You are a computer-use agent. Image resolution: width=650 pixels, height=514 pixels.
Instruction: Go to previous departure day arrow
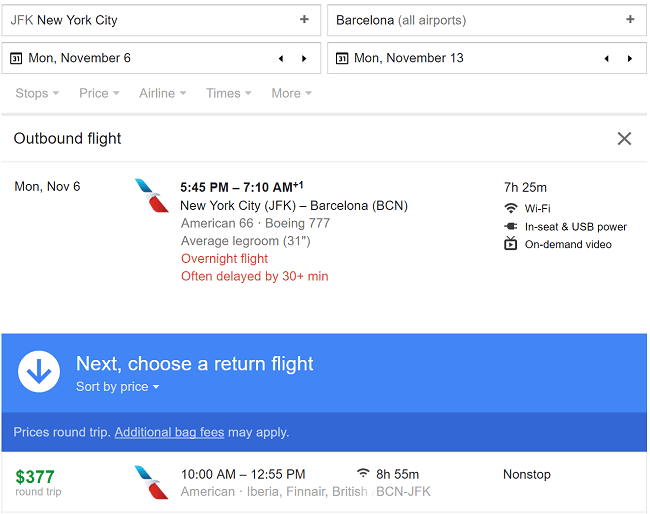tap(281, 58)
